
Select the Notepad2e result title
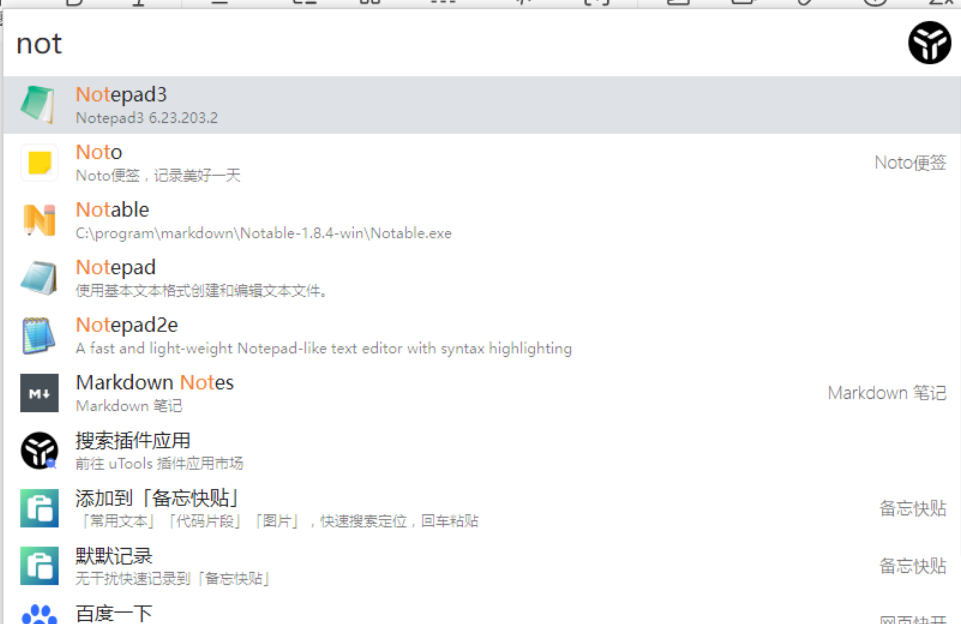click(x=127, y=325)
